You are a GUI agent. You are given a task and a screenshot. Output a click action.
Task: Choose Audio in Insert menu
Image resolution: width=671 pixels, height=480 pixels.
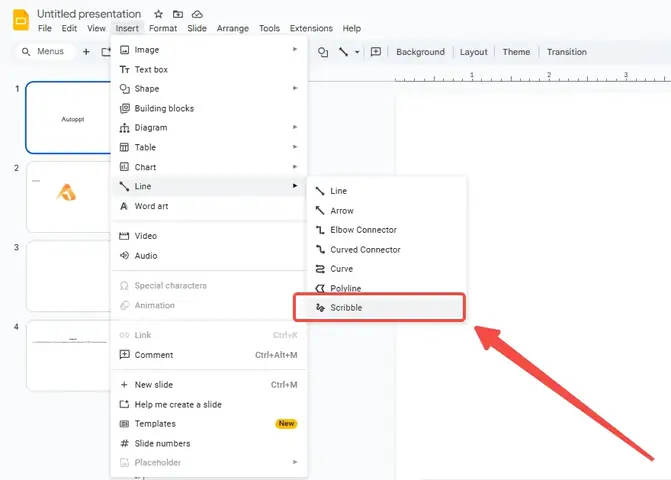(208, 255)
